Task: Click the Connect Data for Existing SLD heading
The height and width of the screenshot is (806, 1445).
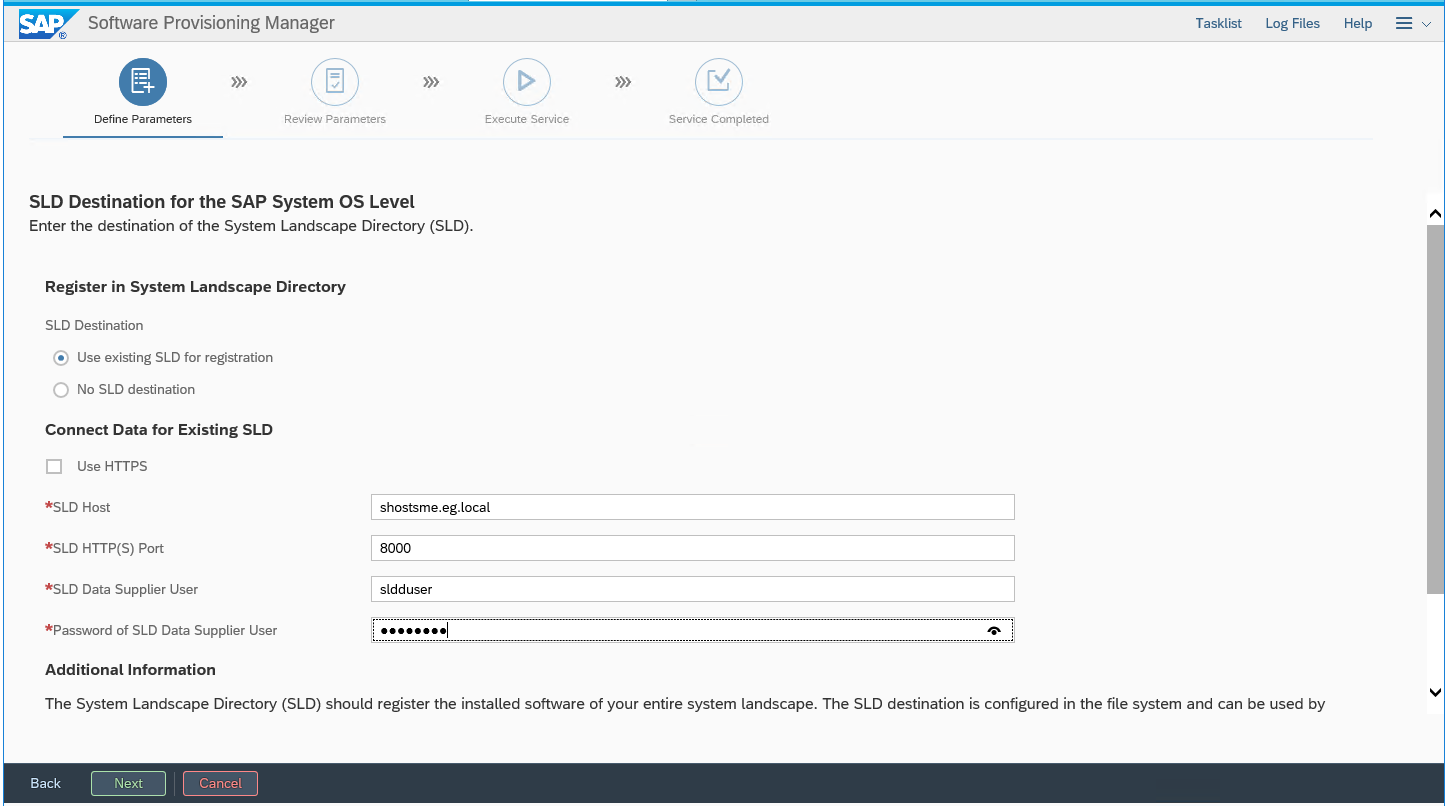Action: 159,430
